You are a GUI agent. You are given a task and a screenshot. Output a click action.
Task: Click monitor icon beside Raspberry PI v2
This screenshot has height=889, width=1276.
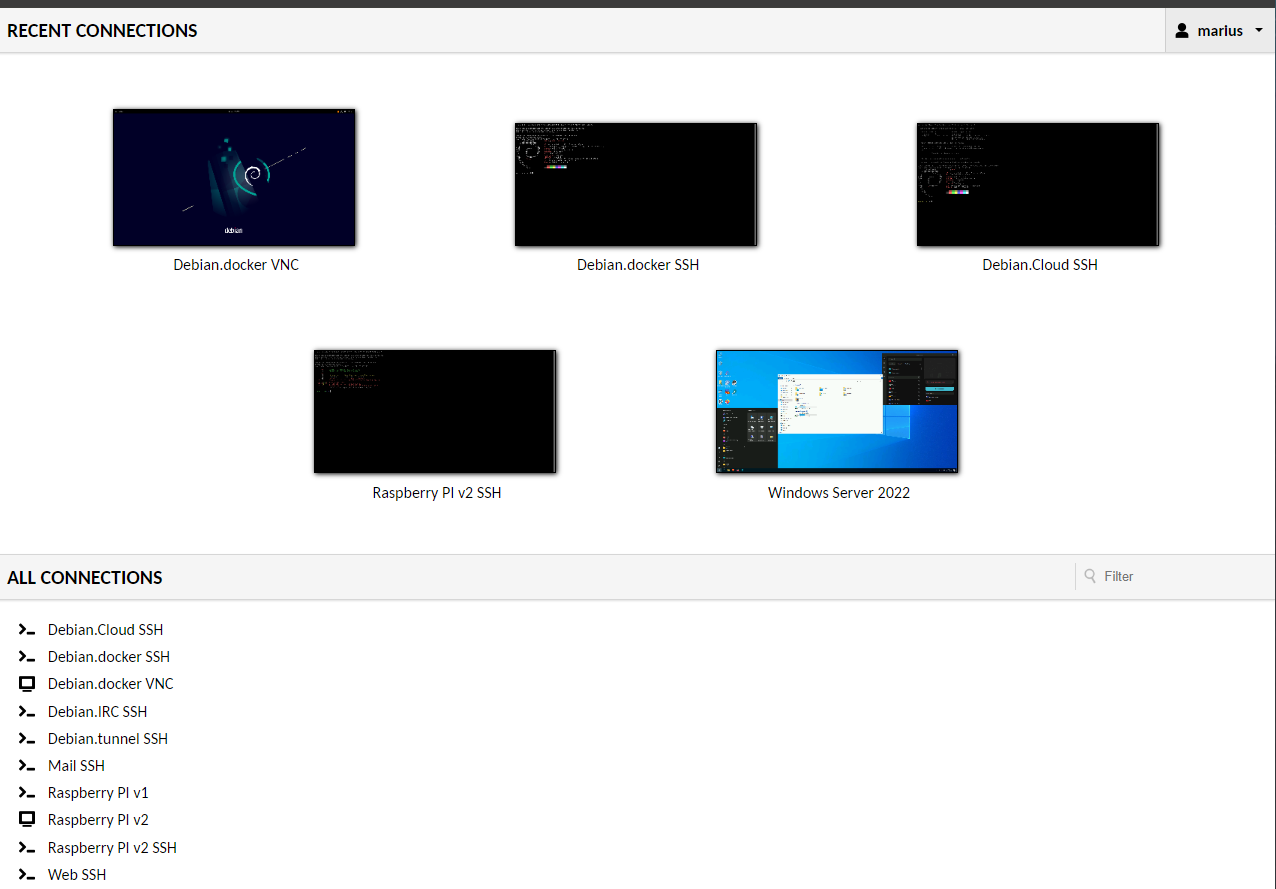[x=27, y=820]
